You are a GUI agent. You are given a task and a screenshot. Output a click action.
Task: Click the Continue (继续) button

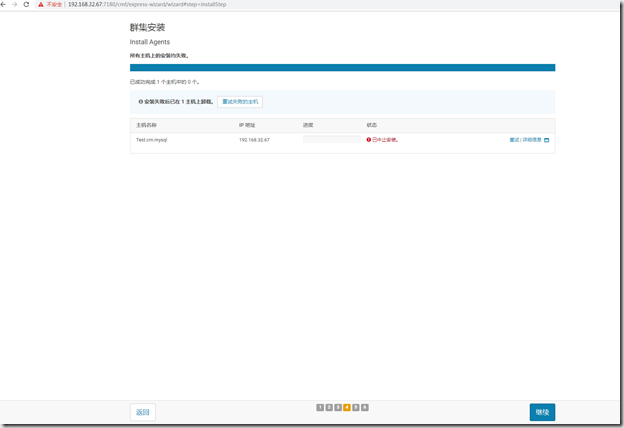[x=542, y=412]
